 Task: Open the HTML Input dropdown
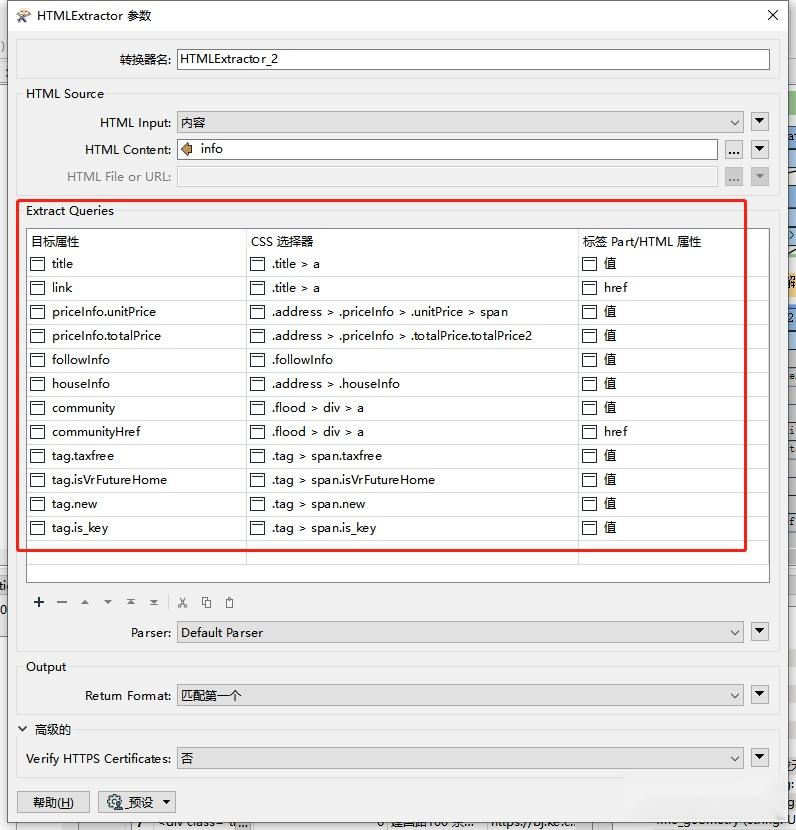tap(460, 122)
